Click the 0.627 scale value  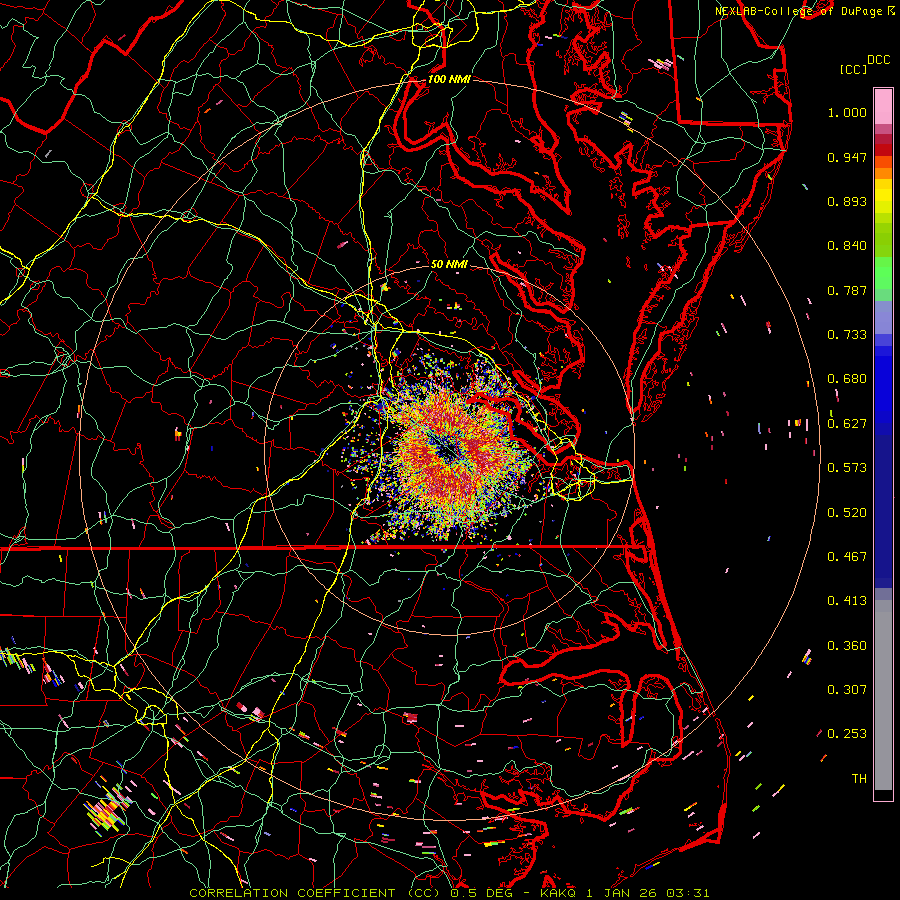pyautogui.click(x=847, y=424)
